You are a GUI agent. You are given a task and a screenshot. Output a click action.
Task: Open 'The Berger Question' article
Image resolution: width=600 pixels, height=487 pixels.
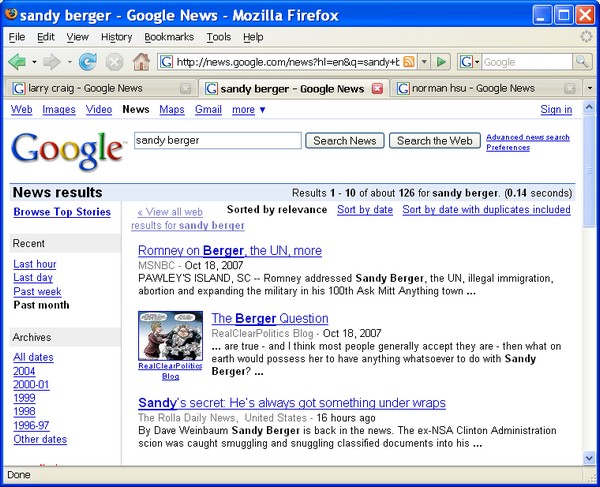270,318
